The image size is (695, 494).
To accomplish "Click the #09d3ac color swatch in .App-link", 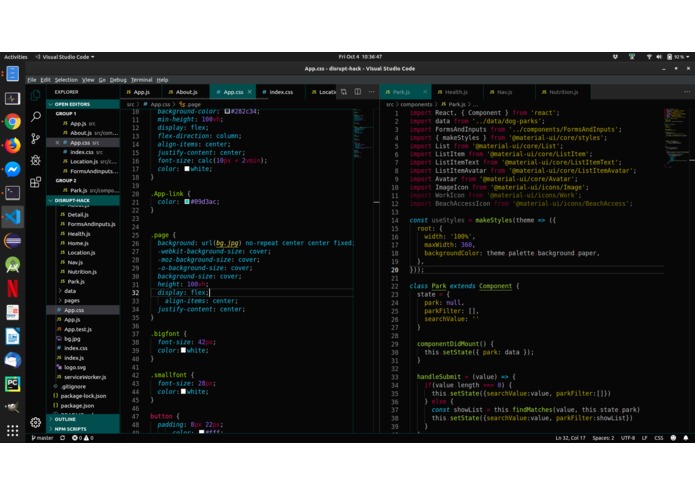I will click(187, 202).
